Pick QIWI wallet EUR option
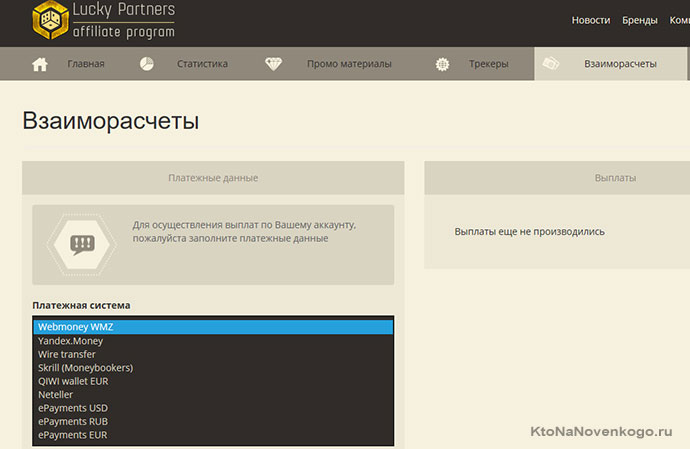Viewport: 690px width, 449px height. click(x=213, y=381)
